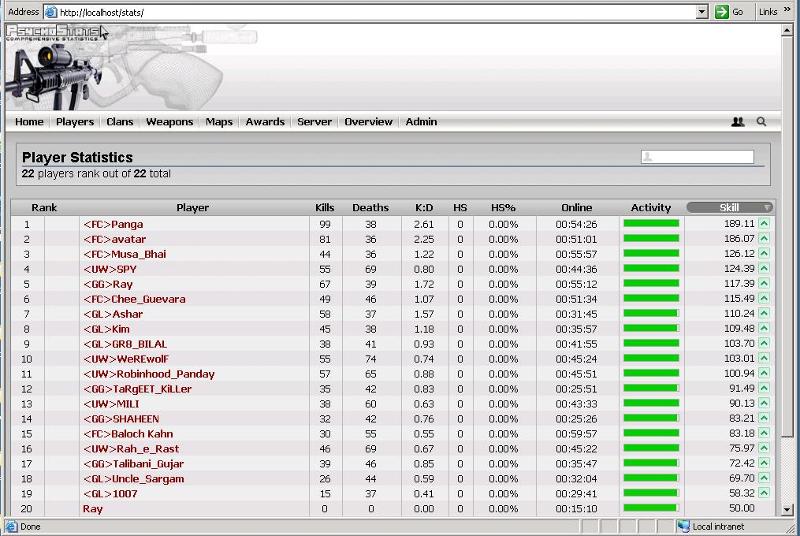Sort by the HS% column header

503,207
